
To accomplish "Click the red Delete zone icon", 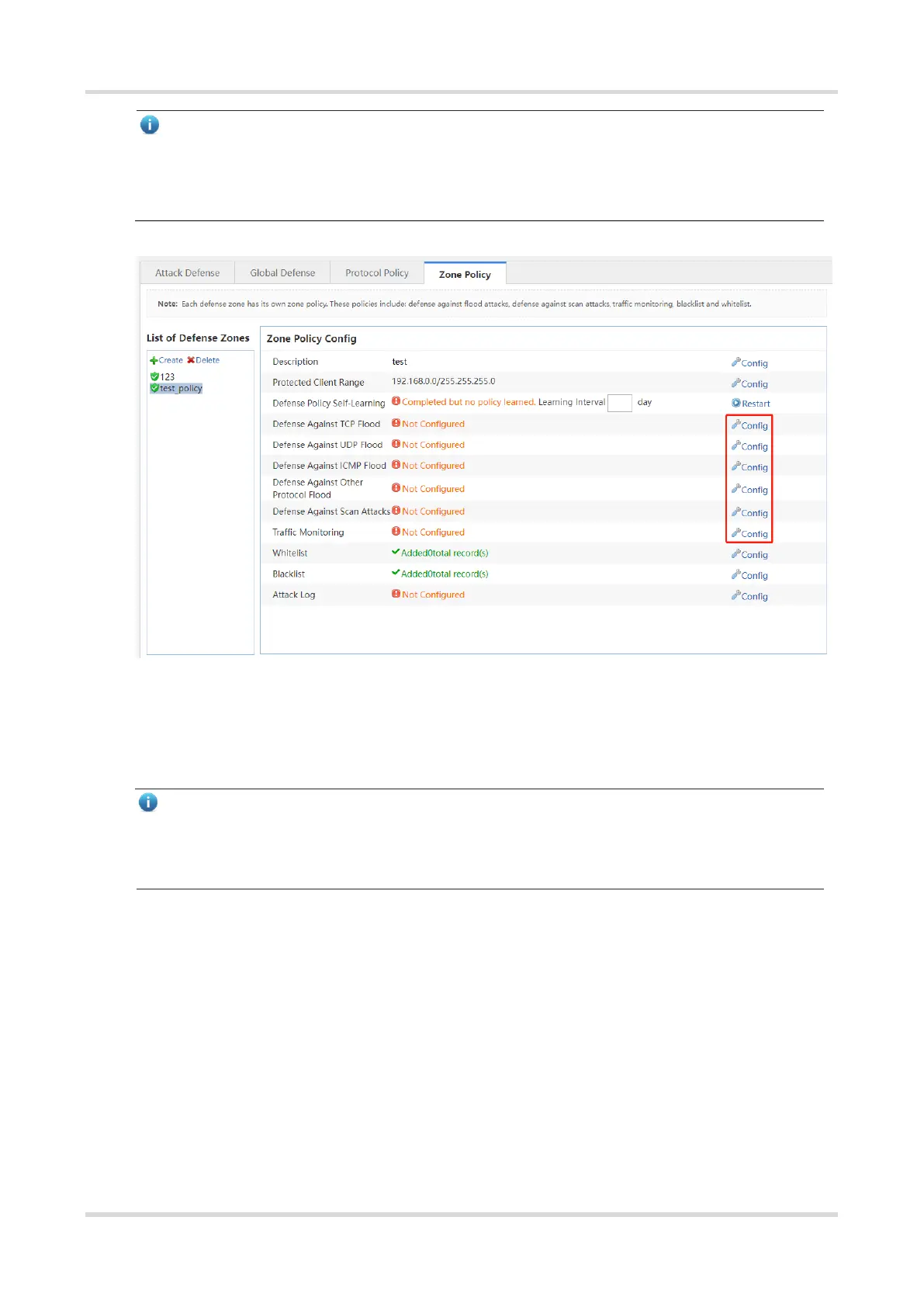I will (191, 361).
